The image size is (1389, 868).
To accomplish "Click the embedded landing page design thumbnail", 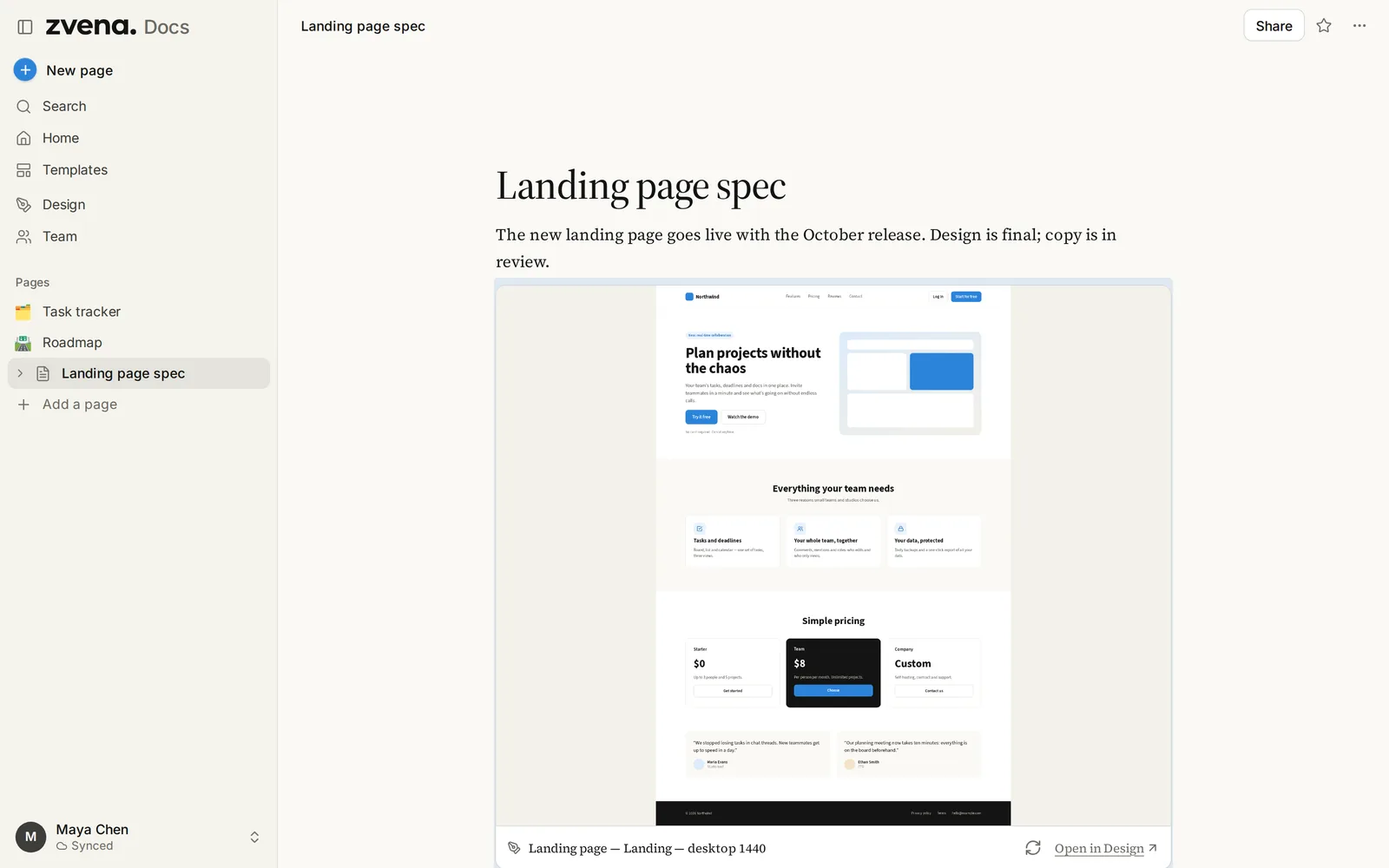I will 833,556.
